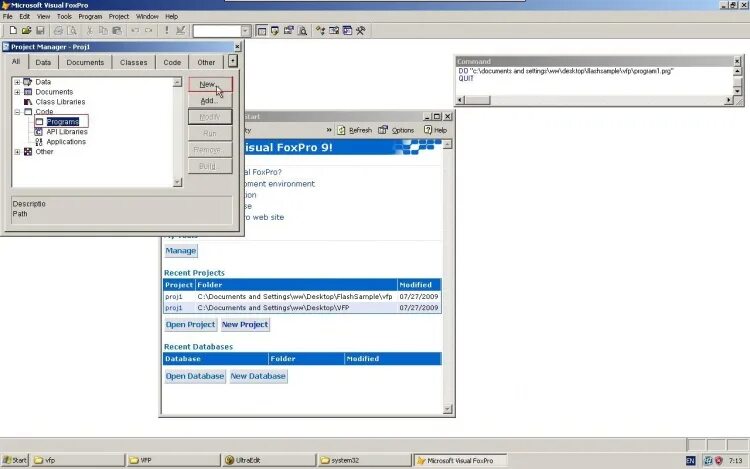Click the New file toolbar icon
The height and width of the screenshot is (469, 750).
click(13, 31)
